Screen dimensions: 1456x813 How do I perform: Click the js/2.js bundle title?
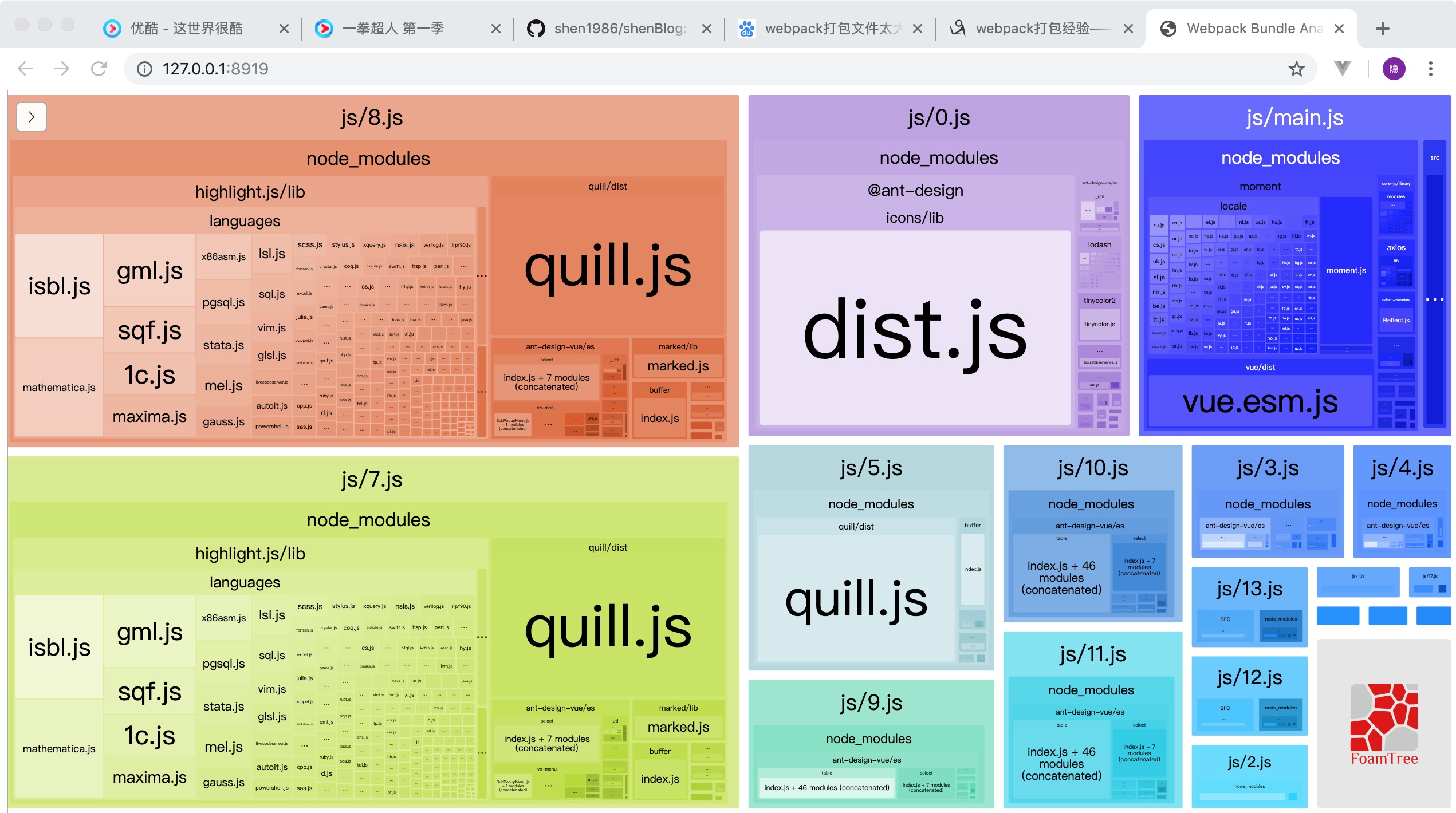pos(1249,762)
